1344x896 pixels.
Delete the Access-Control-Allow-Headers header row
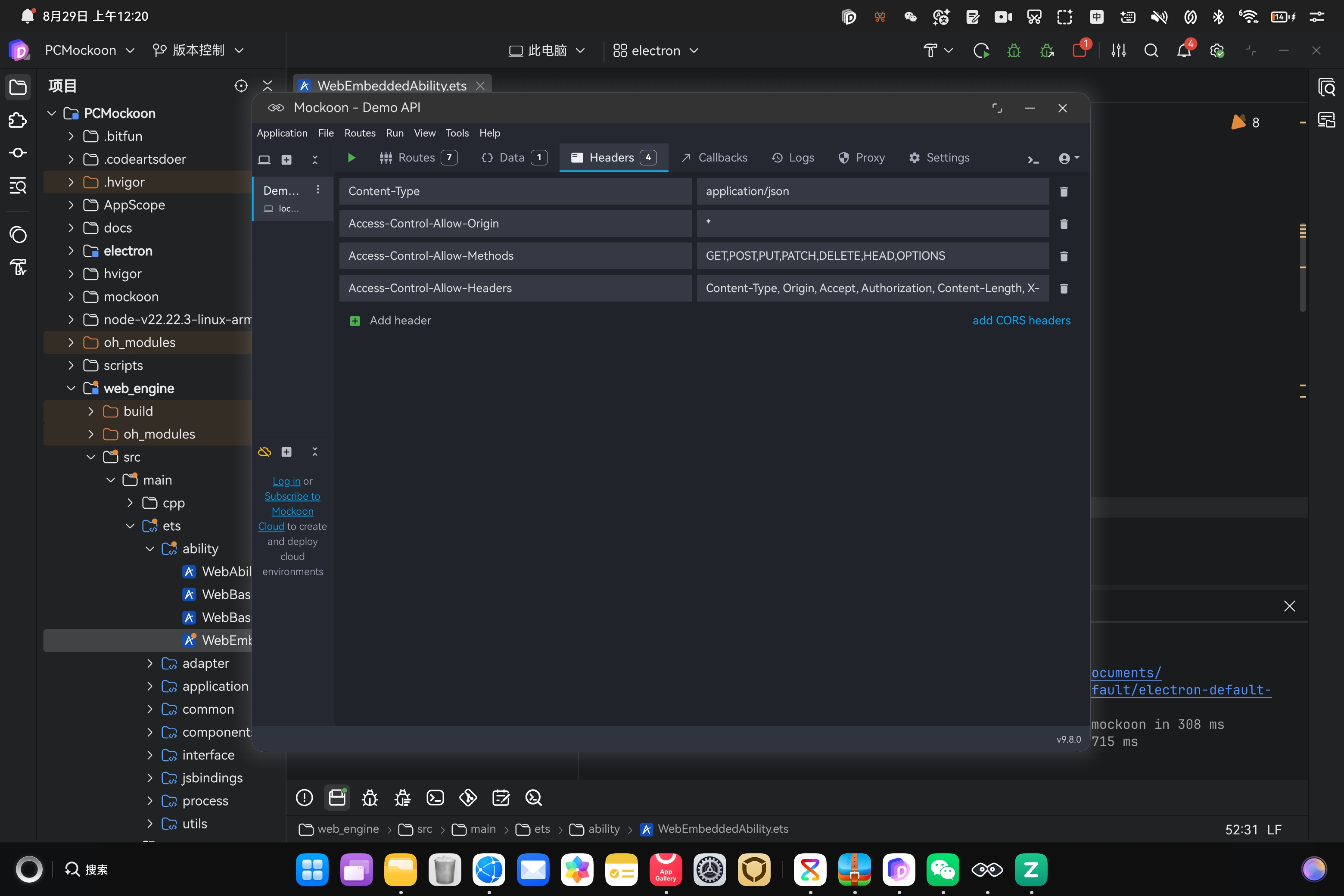1064,289
